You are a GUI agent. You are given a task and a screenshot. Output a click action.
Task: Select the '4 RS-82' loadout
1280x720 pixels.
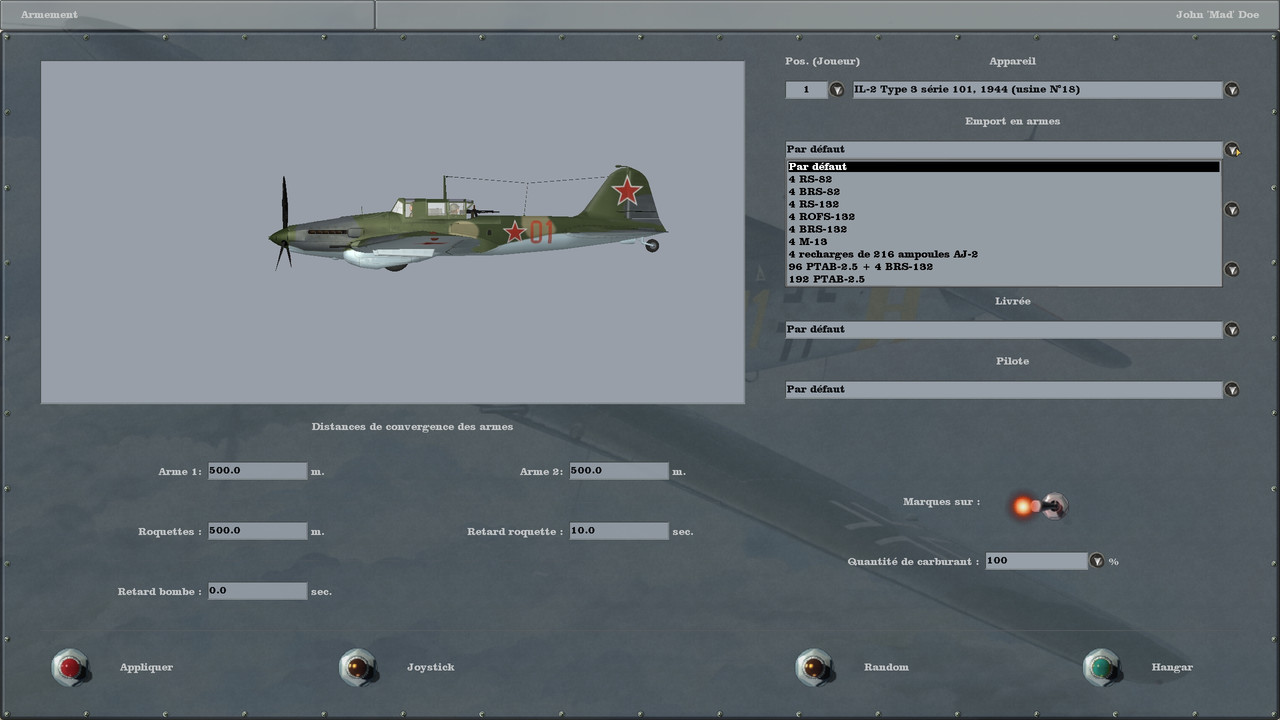click(x=1003, y=179)
